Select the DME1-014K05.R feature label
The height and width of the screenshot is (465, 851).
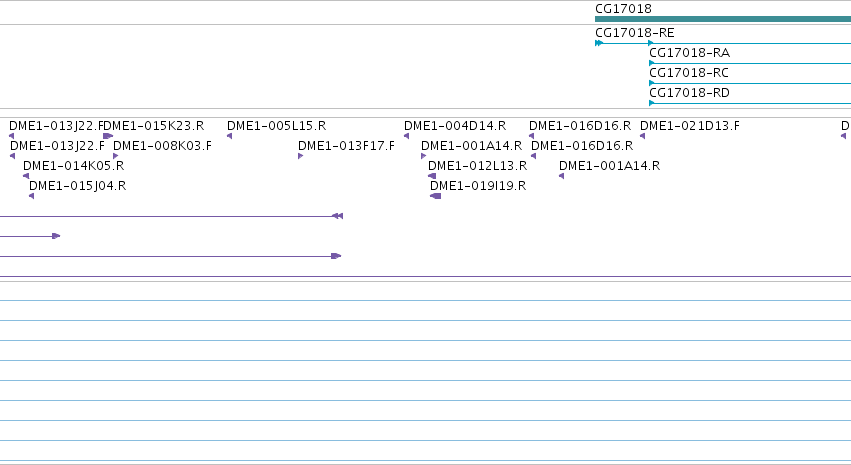click(73, 166)
